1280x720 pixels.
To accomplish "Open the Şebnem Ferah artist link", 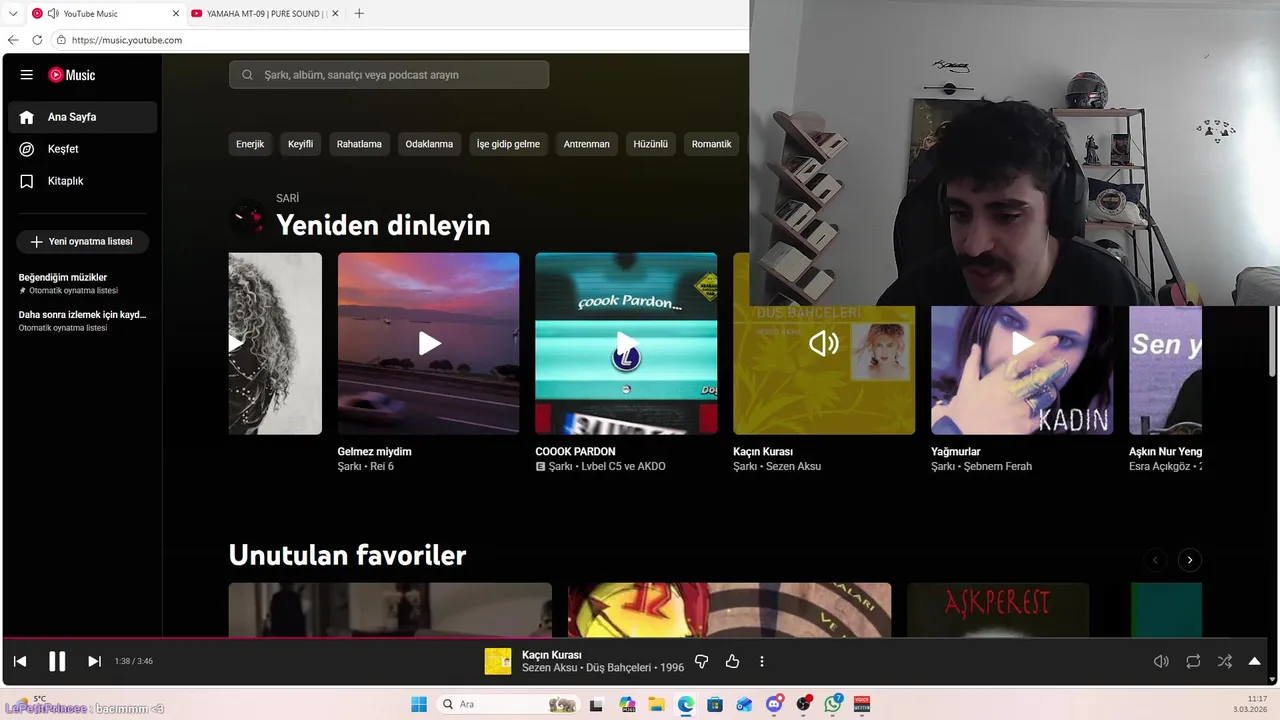I will pyautogui.click(x=998, y=467).
